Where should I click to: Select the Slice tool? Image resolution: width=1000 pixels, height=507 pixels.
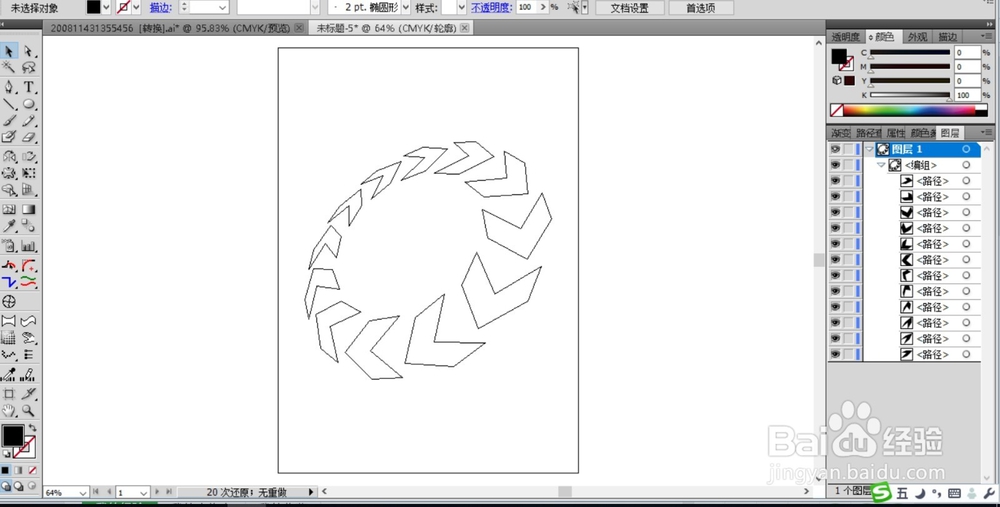pyautogui.click(x=29, y=393)
